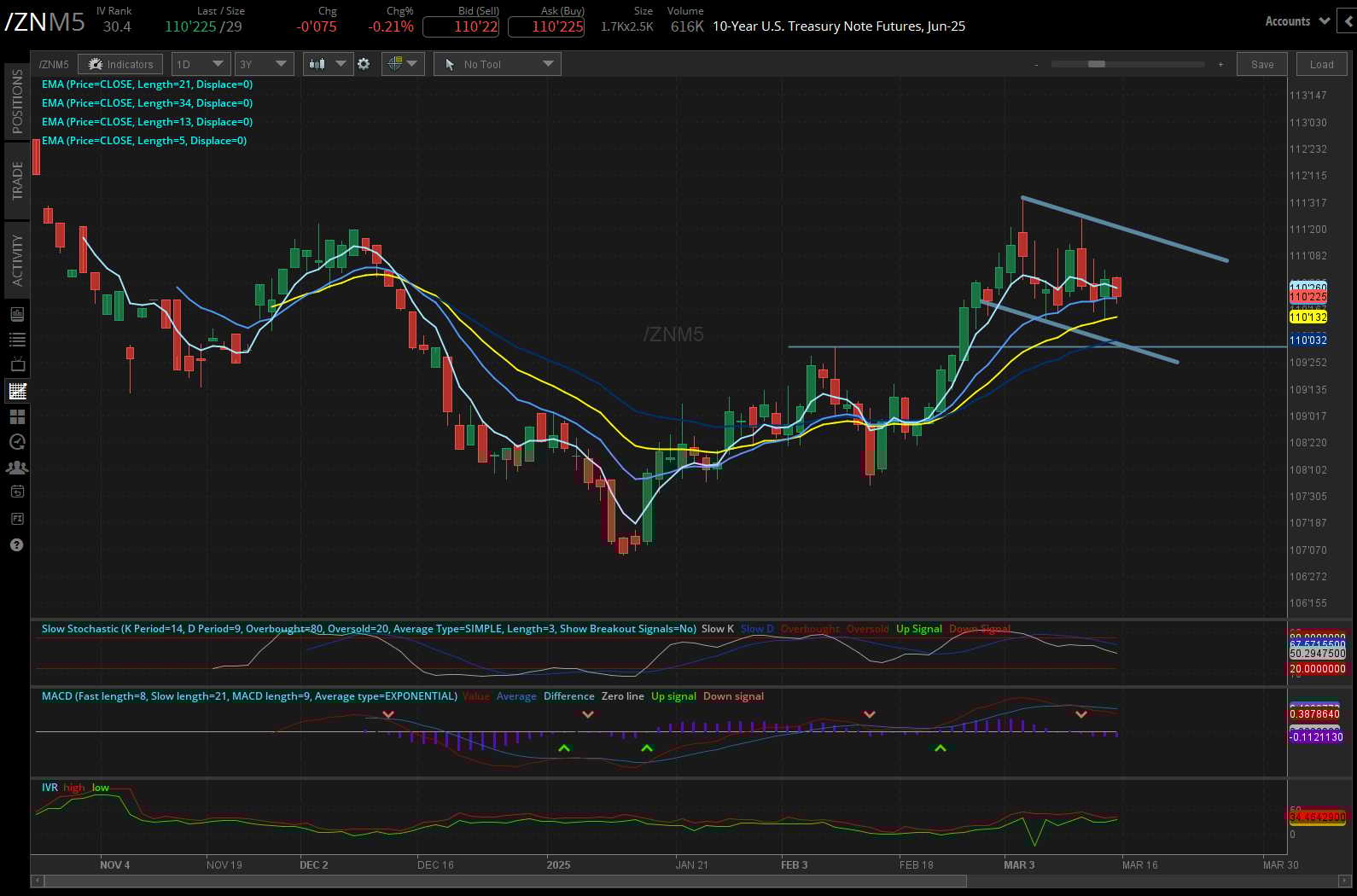1357x896 pixels.
Task: Click the MAR 3 date axis label
Action: click(1019, 865)
